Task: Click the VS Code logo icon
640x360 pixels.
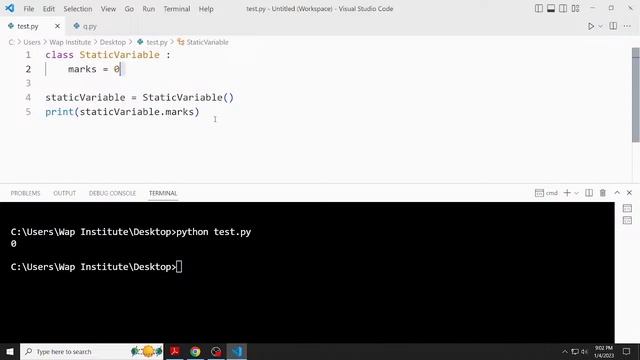Action: 9,8
